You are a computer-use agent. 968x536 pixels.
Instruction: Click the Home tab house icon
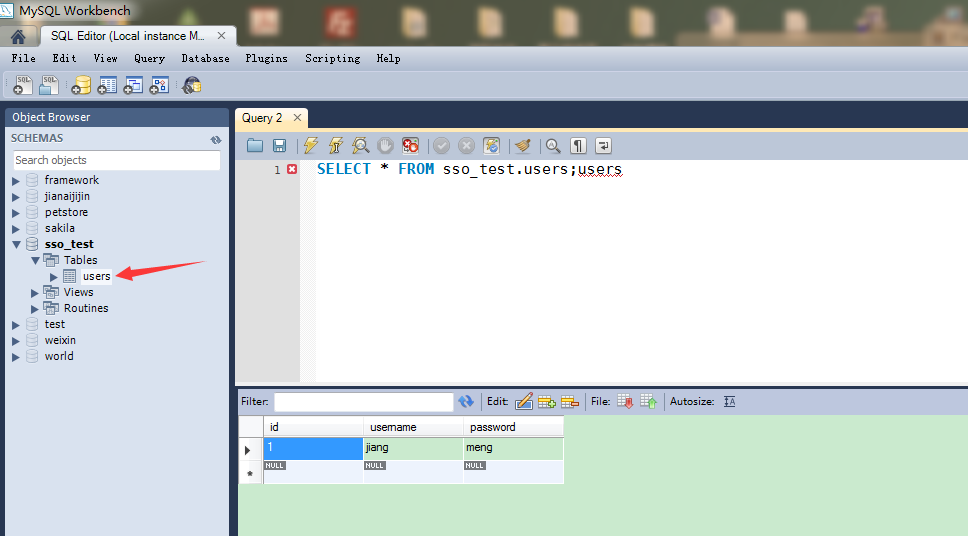(18, 37)
